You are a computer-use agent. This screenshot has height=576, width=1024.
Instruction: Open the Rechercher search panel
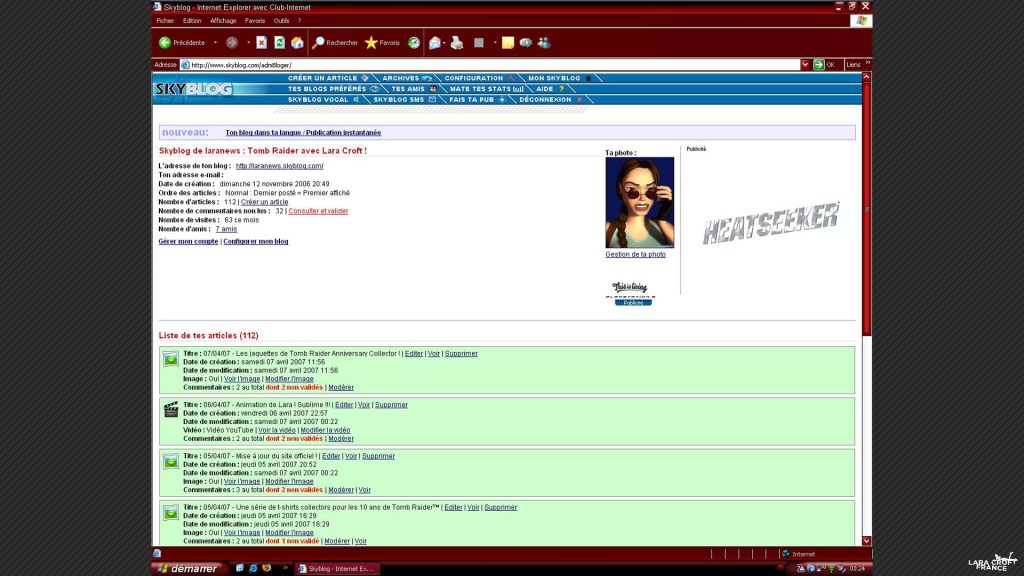(x=334, y=43)
